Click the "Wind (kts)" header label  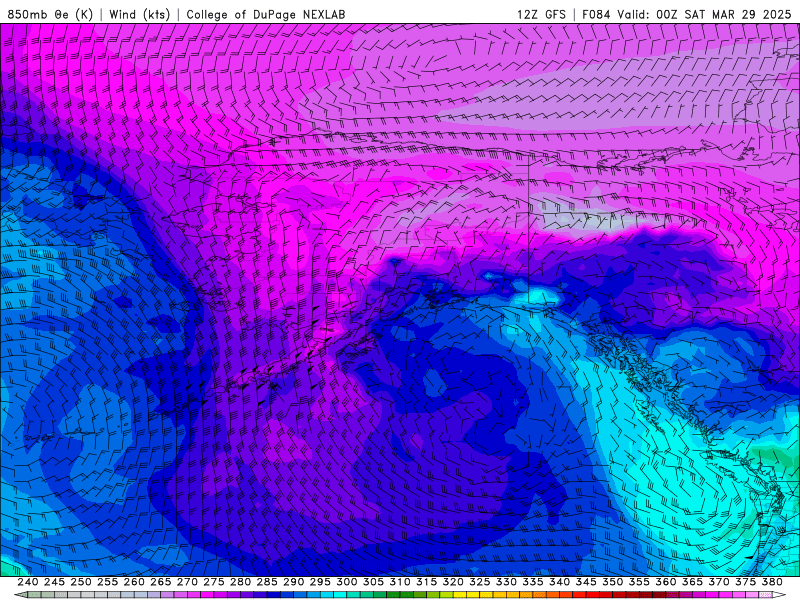pyautogui.click(x=139, y=14)
